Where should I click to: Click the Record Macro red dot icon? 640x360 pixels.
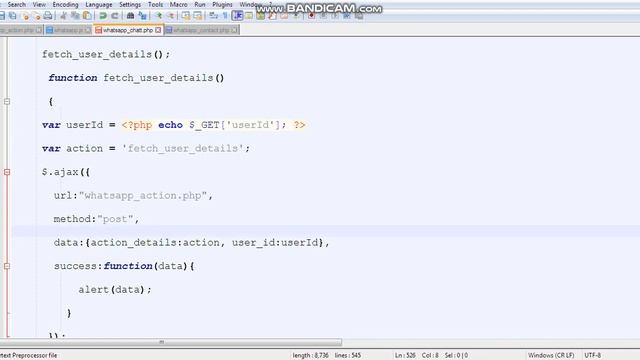click(x=311, y=16)
